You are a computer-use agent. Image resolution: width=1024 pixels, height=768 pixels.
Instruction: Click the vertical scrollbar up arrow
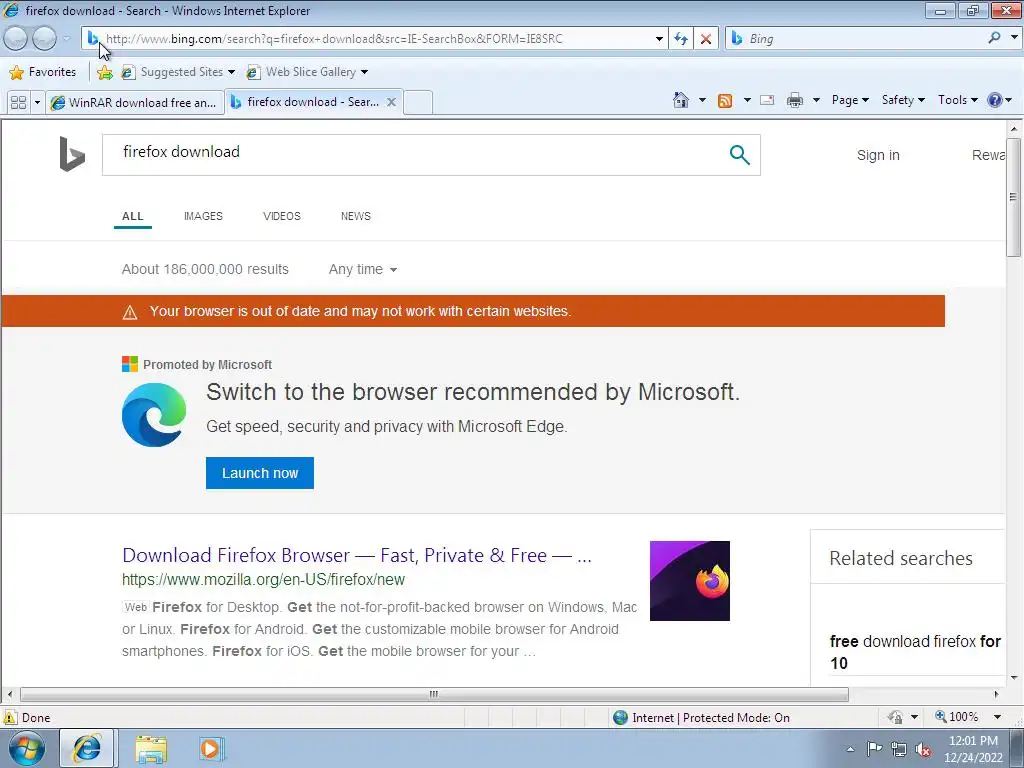(1014, 128)
